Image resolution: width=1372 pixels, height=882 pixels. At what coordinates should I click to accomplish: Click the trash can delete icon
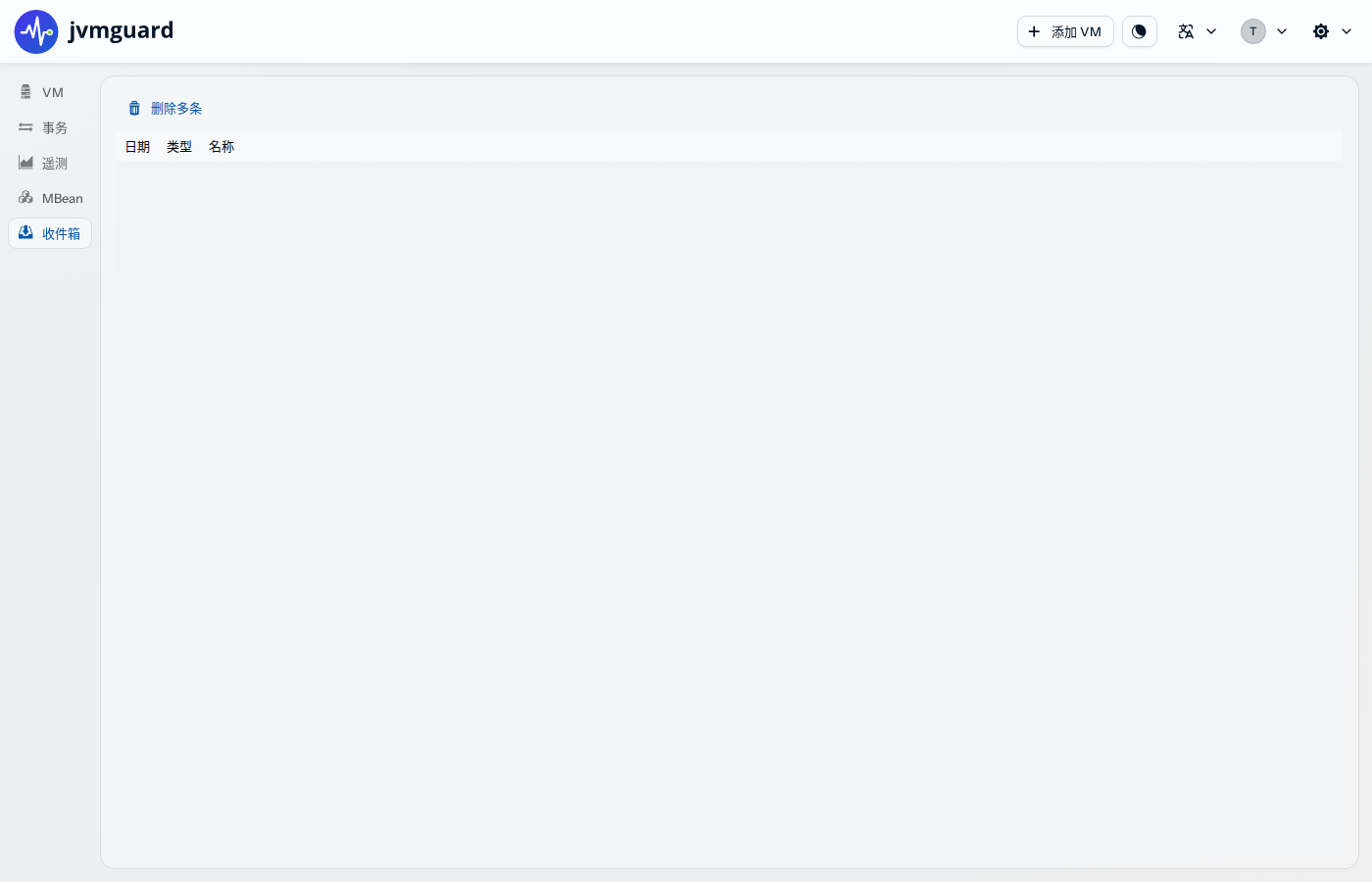pos(134,108)
